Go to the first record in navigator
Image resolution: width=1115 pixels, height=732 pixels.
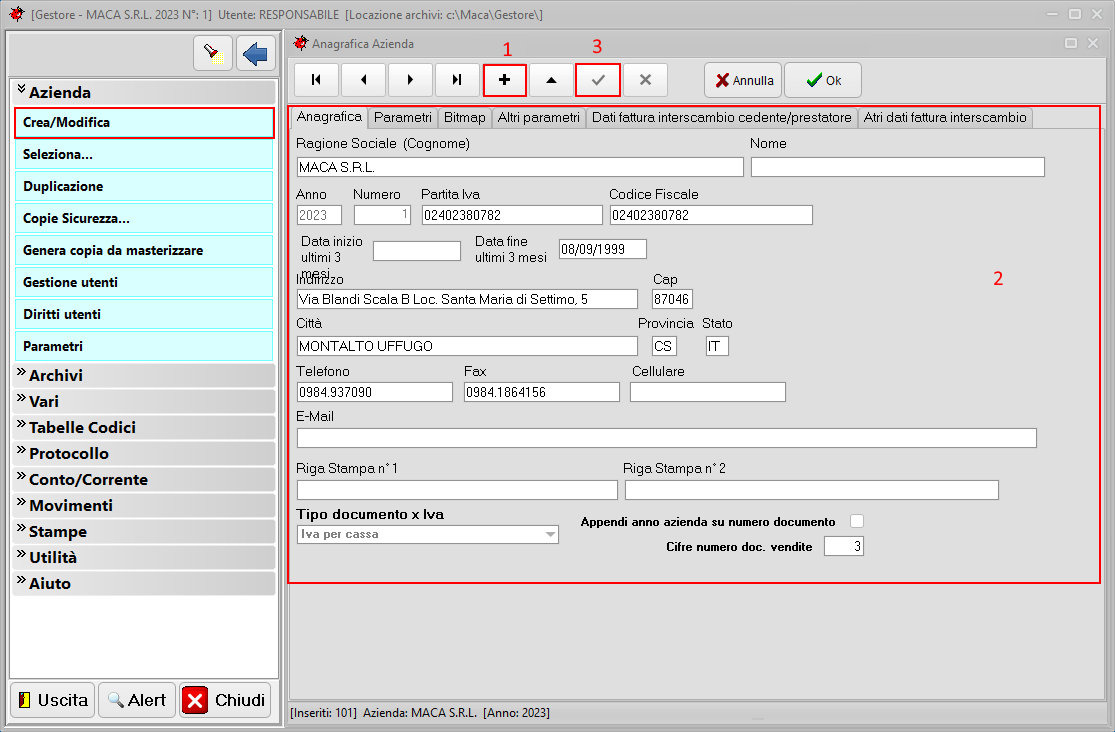(317, 80)
